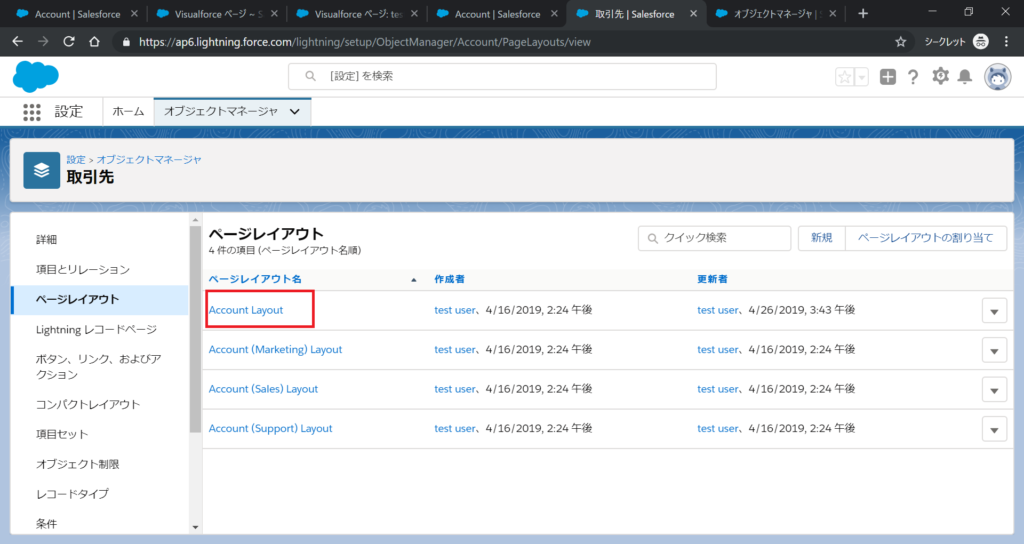Click the クイック検索 search field
This screenshot has height=544, width=1024.
click(x=714, y=238)
